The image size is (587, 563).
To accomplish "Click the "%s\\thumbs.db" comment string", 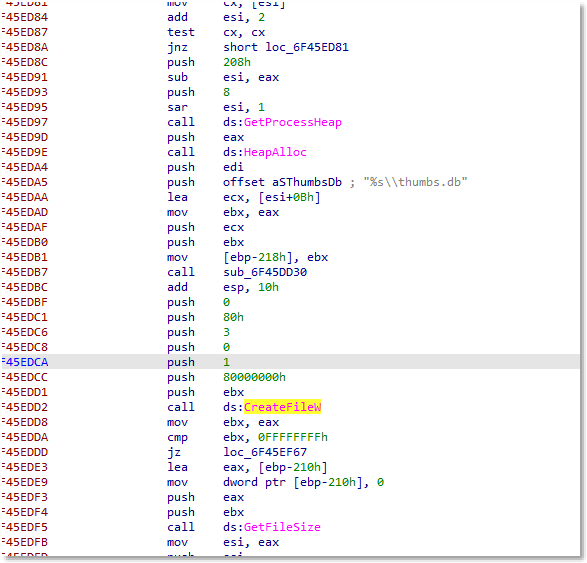I will pos(416,182).
